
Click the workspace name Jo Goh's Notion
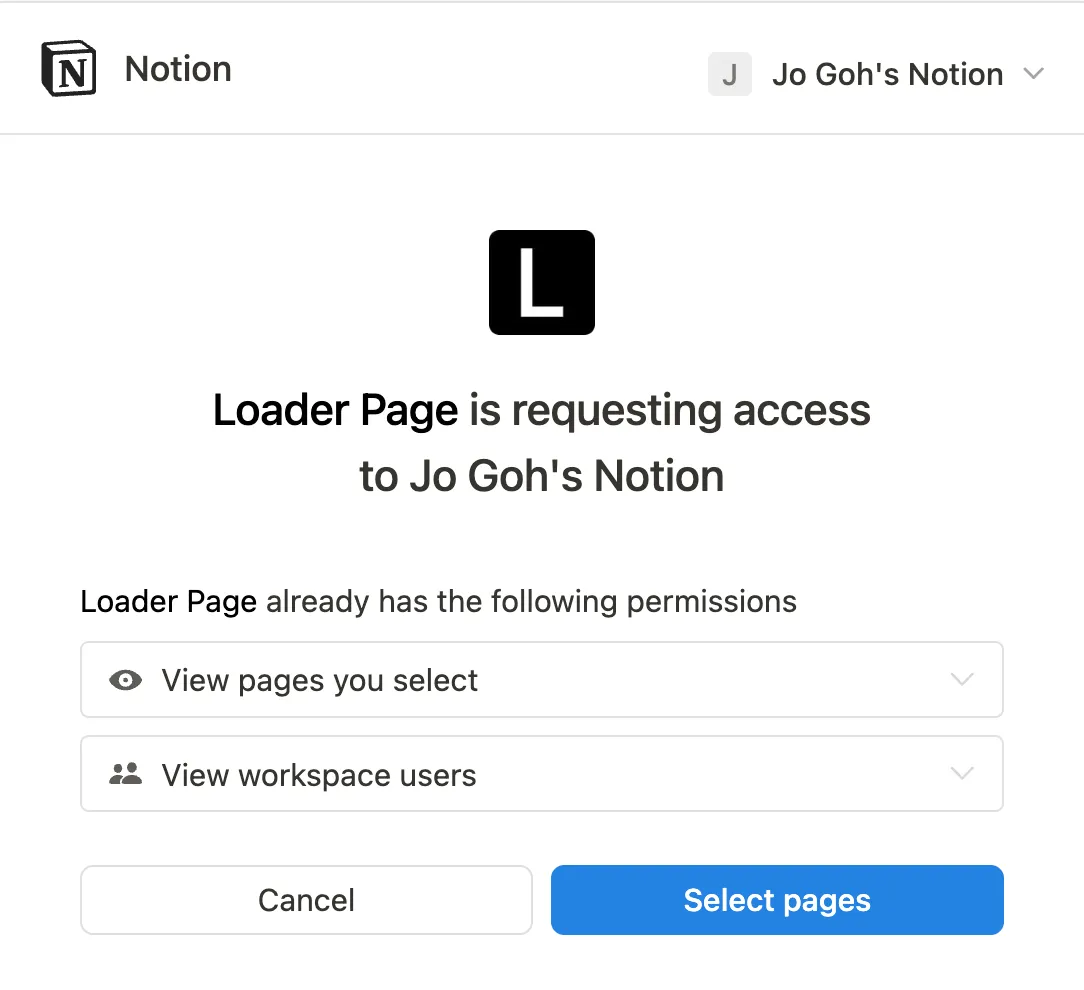pyautogui.click(x=887, y=74)
